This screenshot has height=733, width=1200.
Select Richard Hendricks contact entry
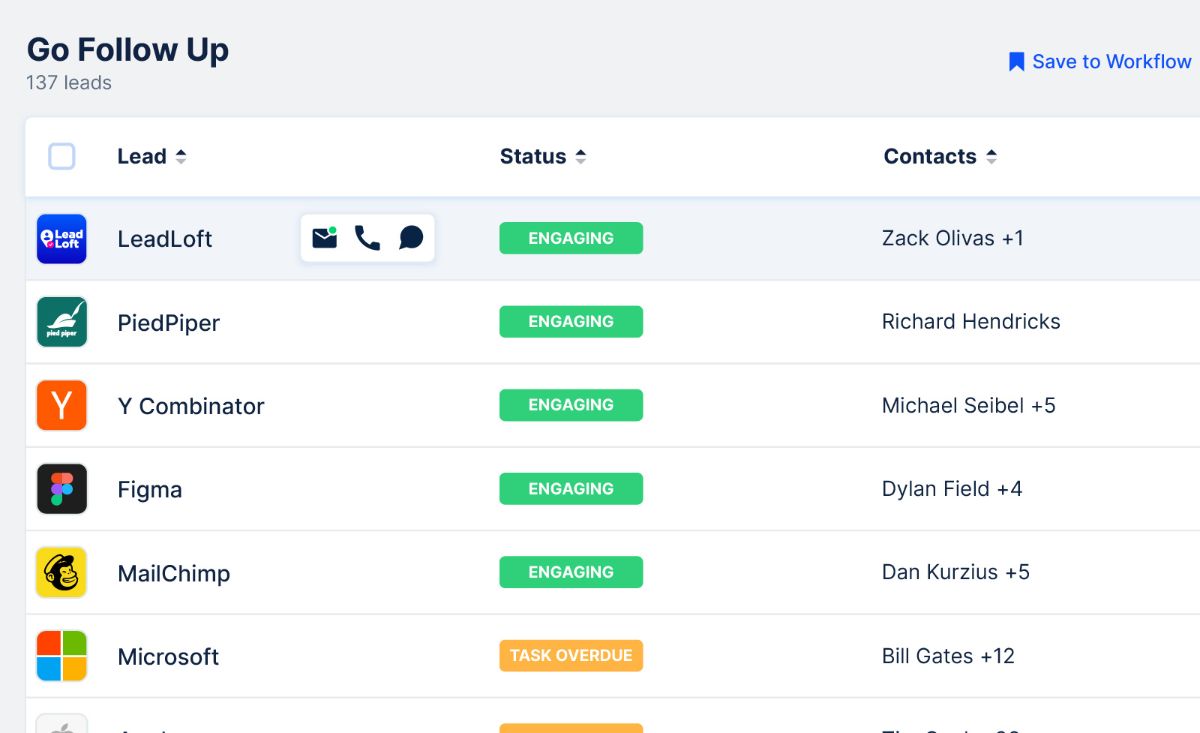click(x=971, y=321)
